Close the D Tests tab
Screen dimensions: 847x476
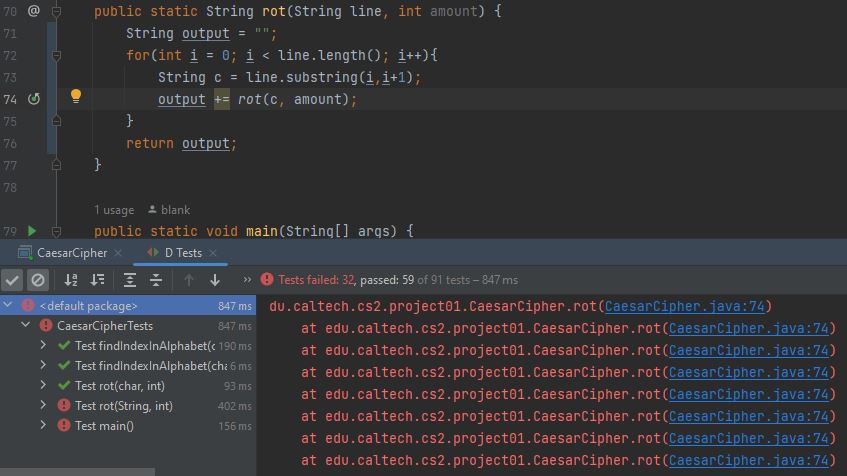click(212, 253)
